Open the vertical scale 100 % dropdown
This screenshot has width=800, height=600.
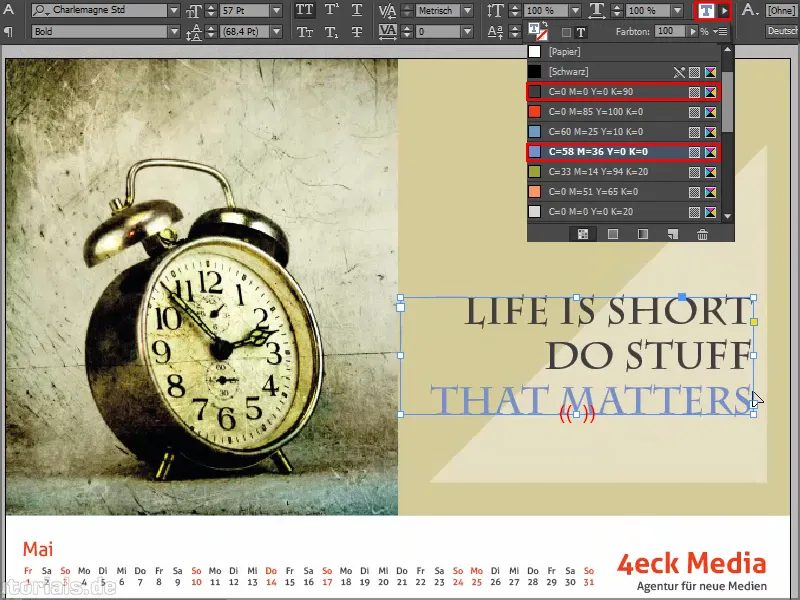tap(575, 10)
